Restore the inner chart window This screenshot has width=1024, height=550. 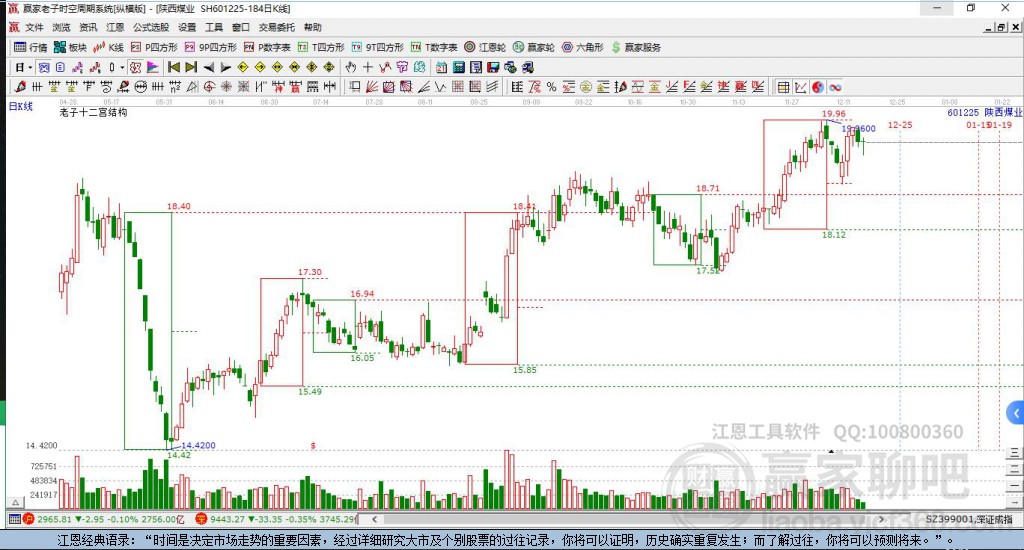[1001, 27]
